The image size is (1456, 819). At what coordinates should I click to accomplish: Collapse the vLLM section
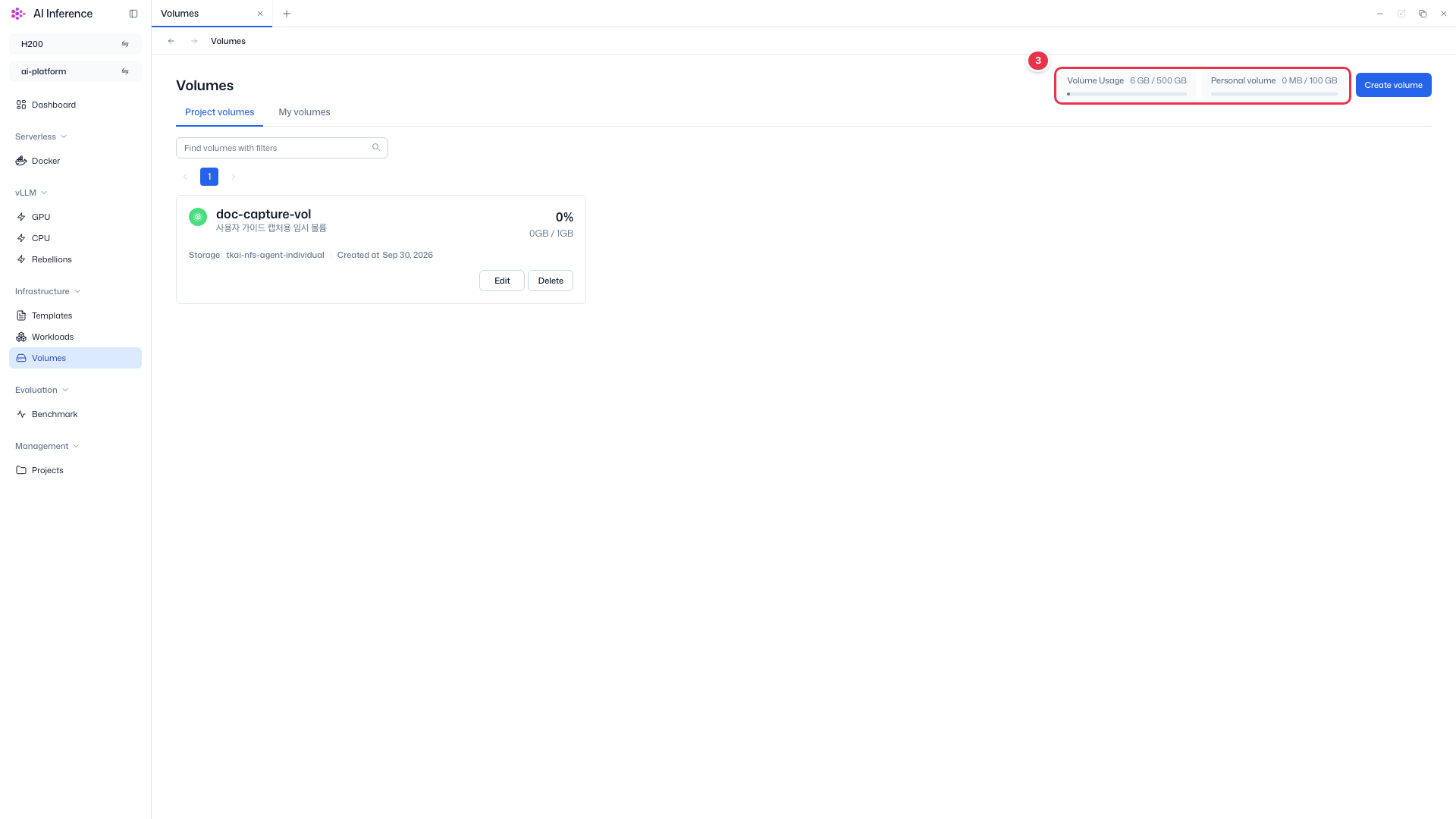tap(31, 193)
